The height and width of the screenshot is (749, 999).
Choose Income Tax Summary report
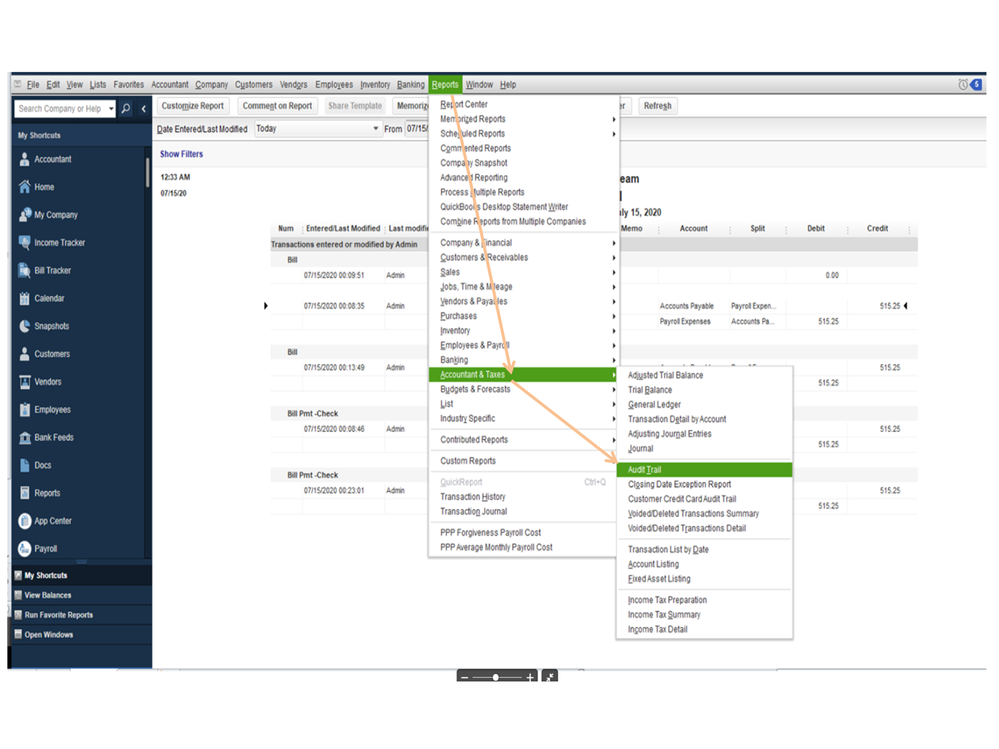pyautogui.click(x=664, y=615)
